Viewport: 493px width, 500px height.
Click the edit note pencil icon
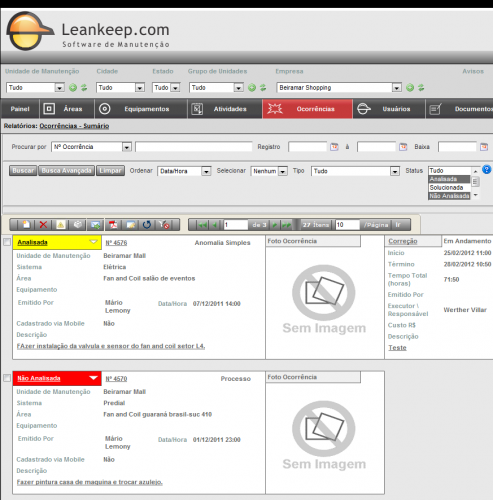(x=130, y=225)
